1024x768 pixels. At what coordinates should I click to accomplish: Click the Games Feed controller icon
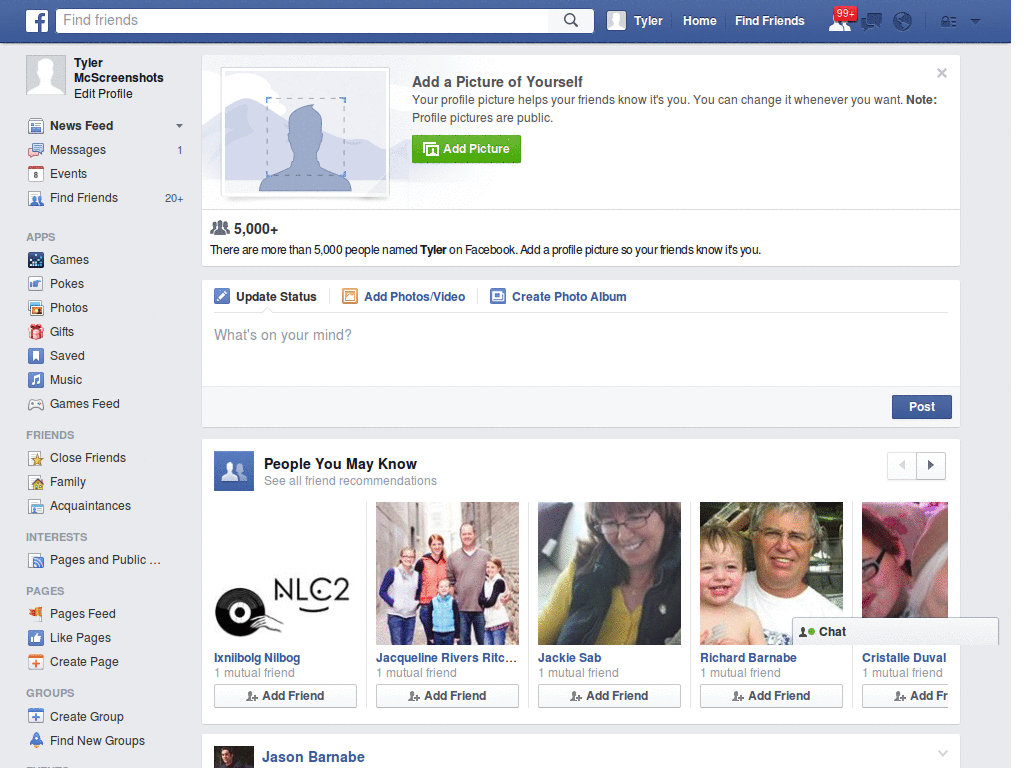[x=36, y=404]
